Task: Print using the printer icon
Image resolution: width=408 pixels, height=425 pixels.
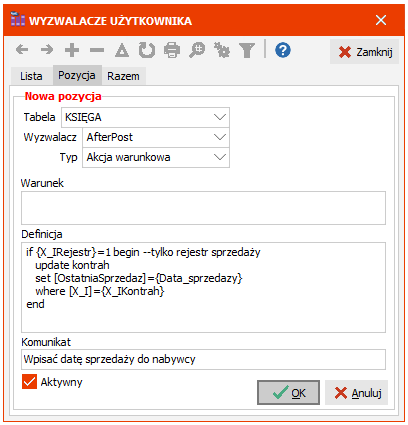Action: point(172,50)
